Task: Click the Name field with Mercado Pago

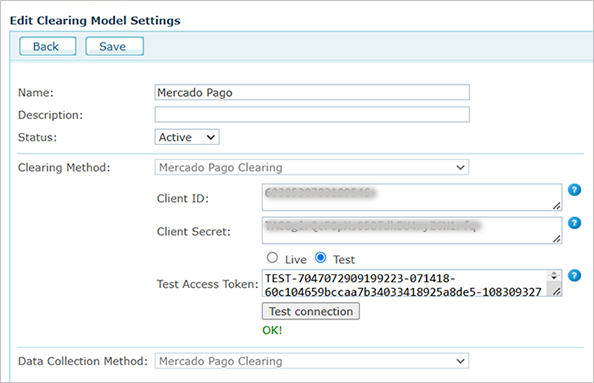Action: point(312,92)
